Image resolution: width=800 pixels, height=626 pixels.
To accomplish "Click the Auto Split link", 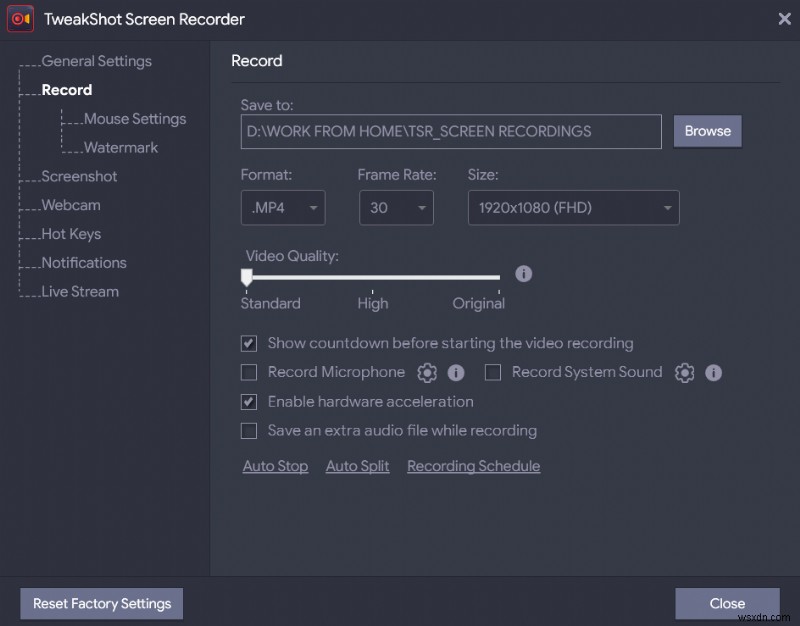I will click(357, 466).
